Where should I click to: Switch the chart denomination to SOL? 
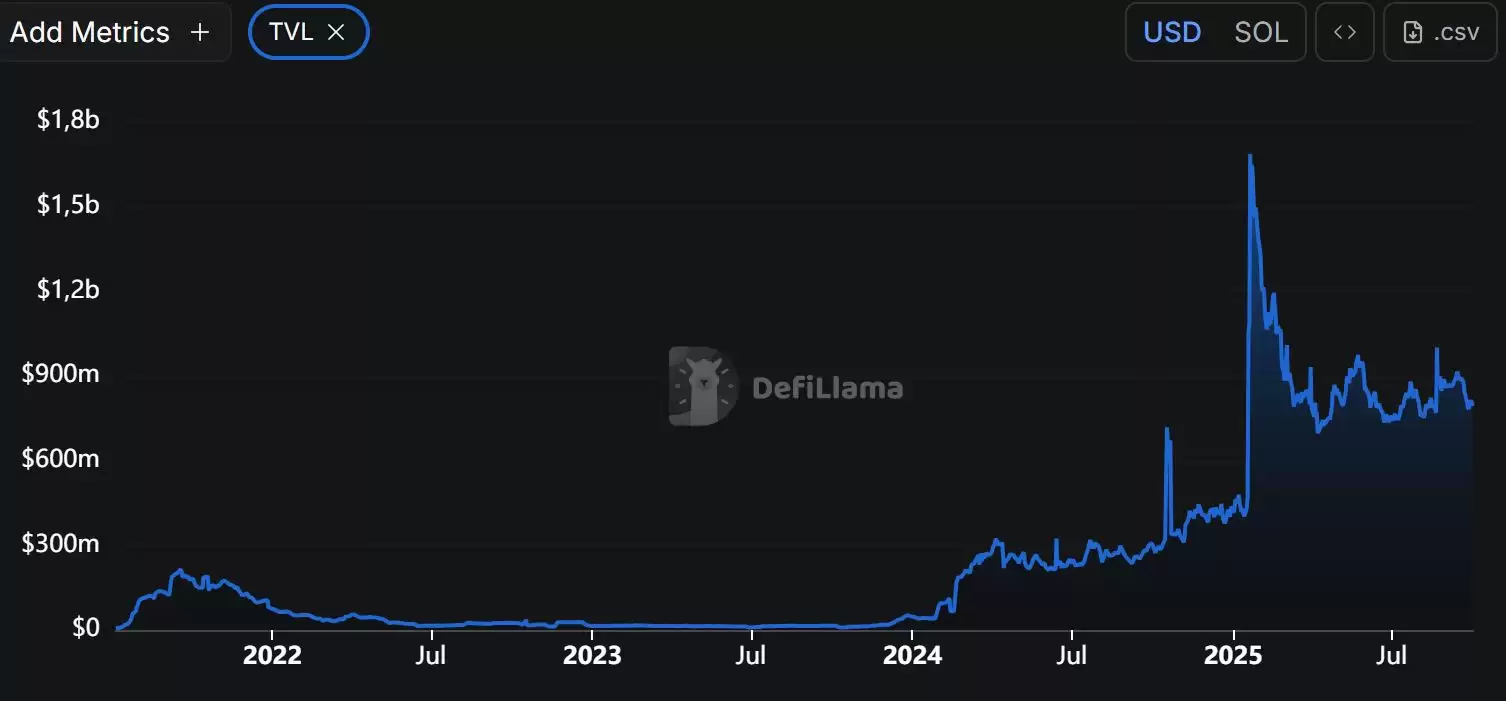pyautogui.click(x=1261, y=32)
